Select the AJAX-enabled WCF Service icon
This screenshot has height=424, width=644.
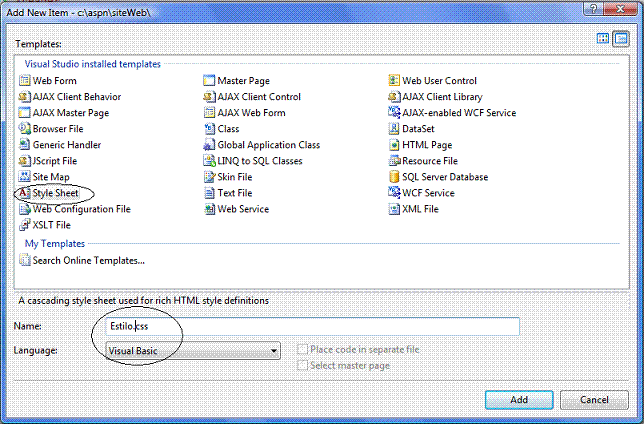[x=394, y=113]
